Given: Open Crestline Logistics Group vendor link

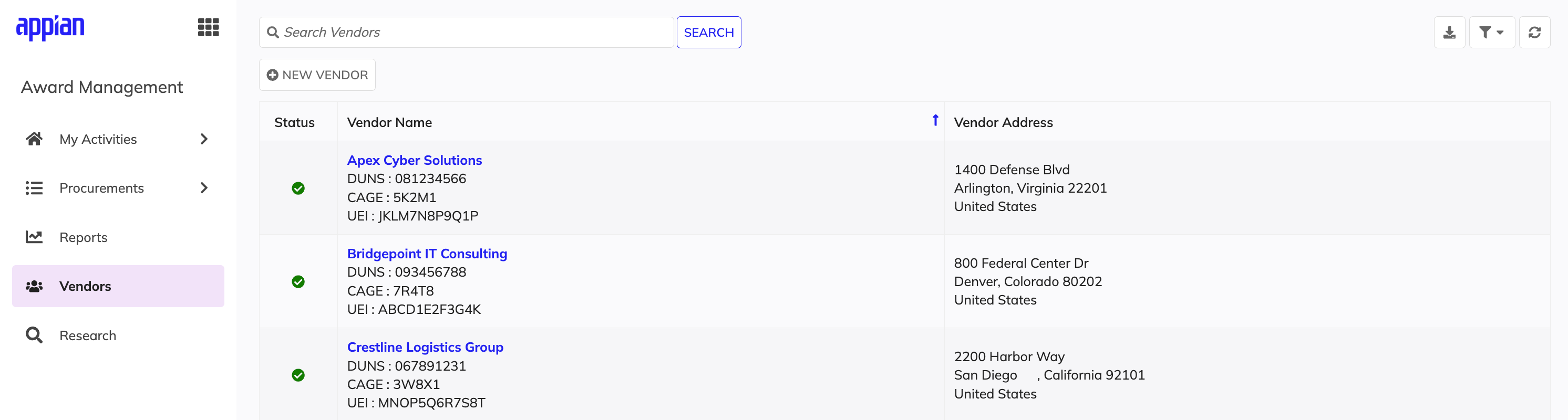Looking at the screenshot, I should 425,347.
